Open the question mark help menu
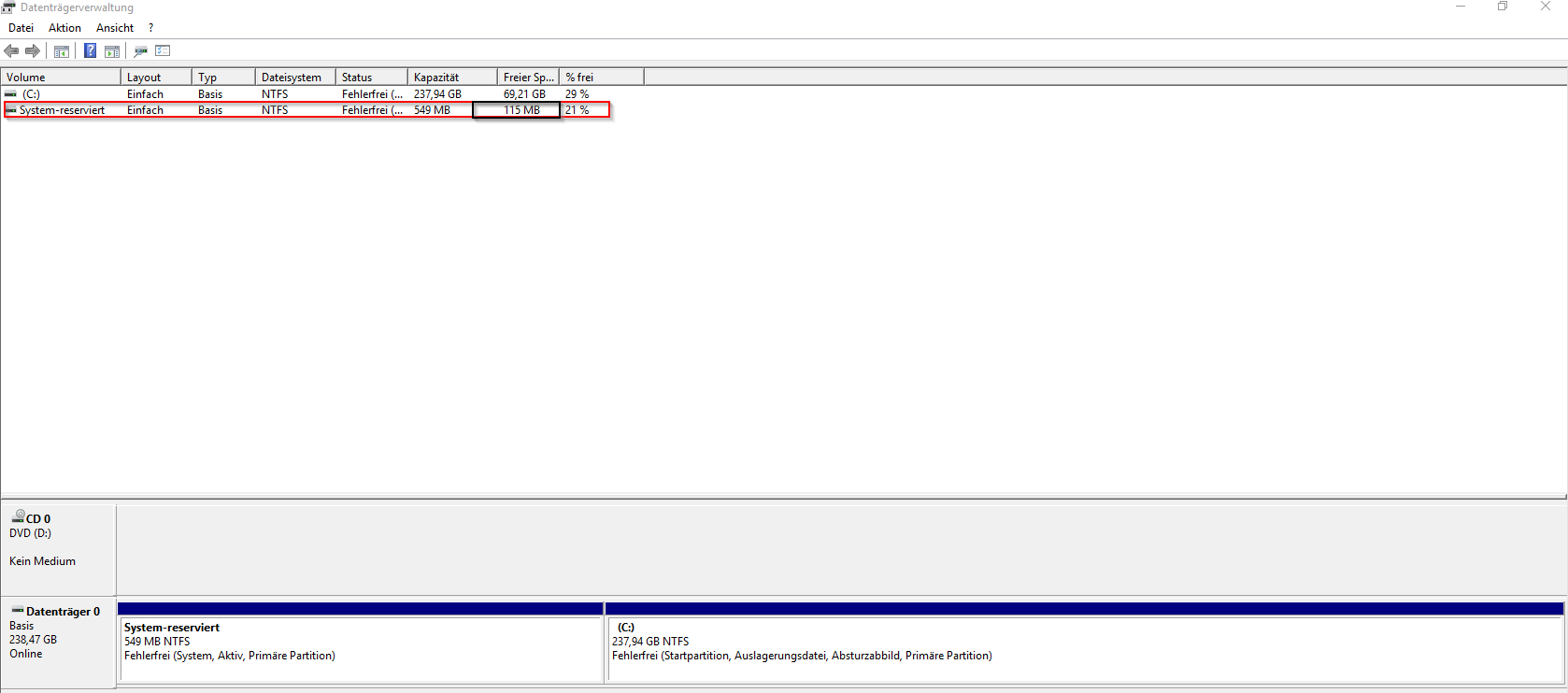 150,28
